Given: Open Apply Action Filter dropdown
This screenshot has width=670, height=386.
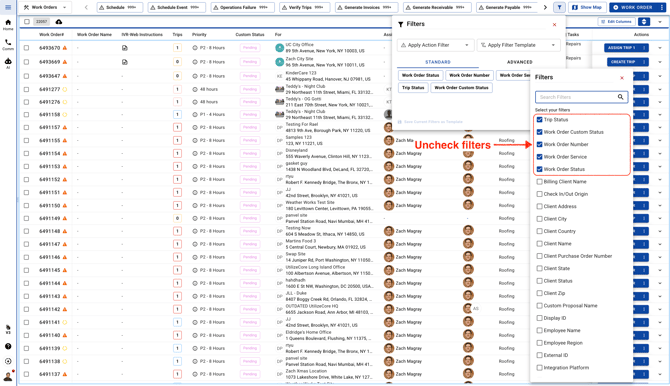Looking at the screenshot, I should [435, 45].
